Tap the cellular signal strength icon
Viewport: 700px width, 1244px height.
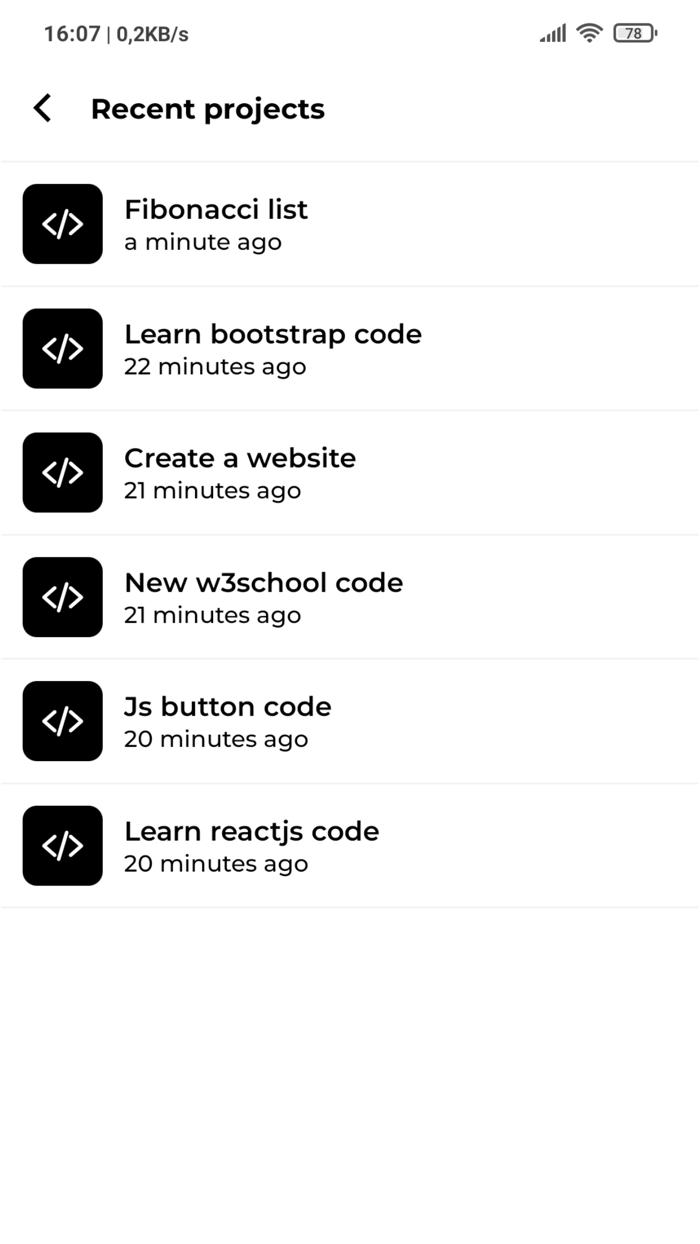pyautogui.click(x=552, y=33)
